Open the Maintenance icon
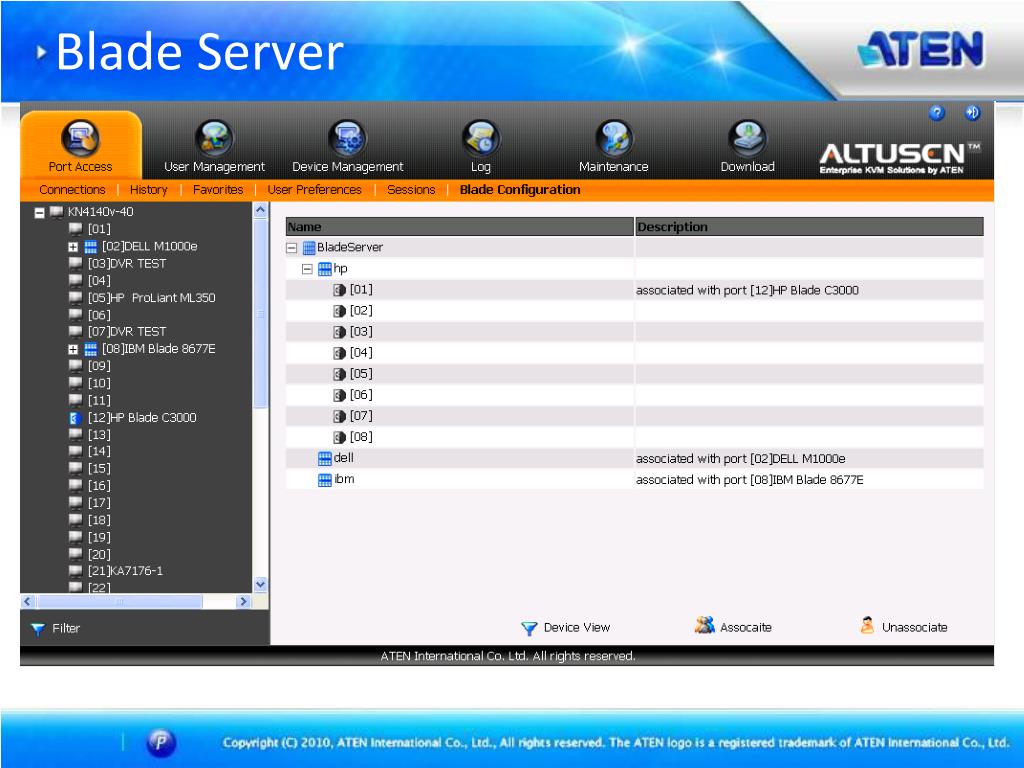Viewport: 1024px width, 768px height. coord(614,138)
